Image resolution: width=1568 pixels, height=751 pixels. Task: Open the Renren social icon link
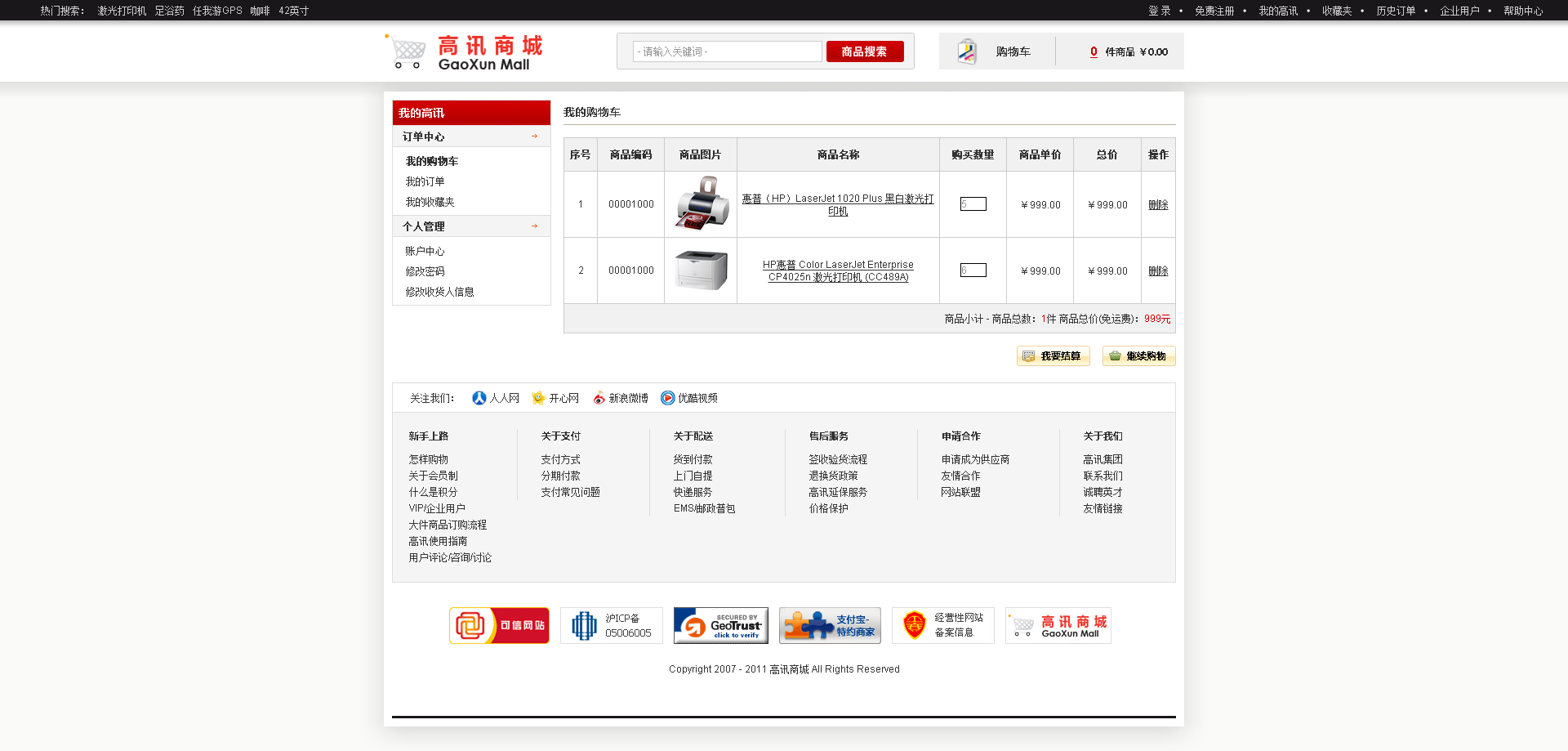479,398
